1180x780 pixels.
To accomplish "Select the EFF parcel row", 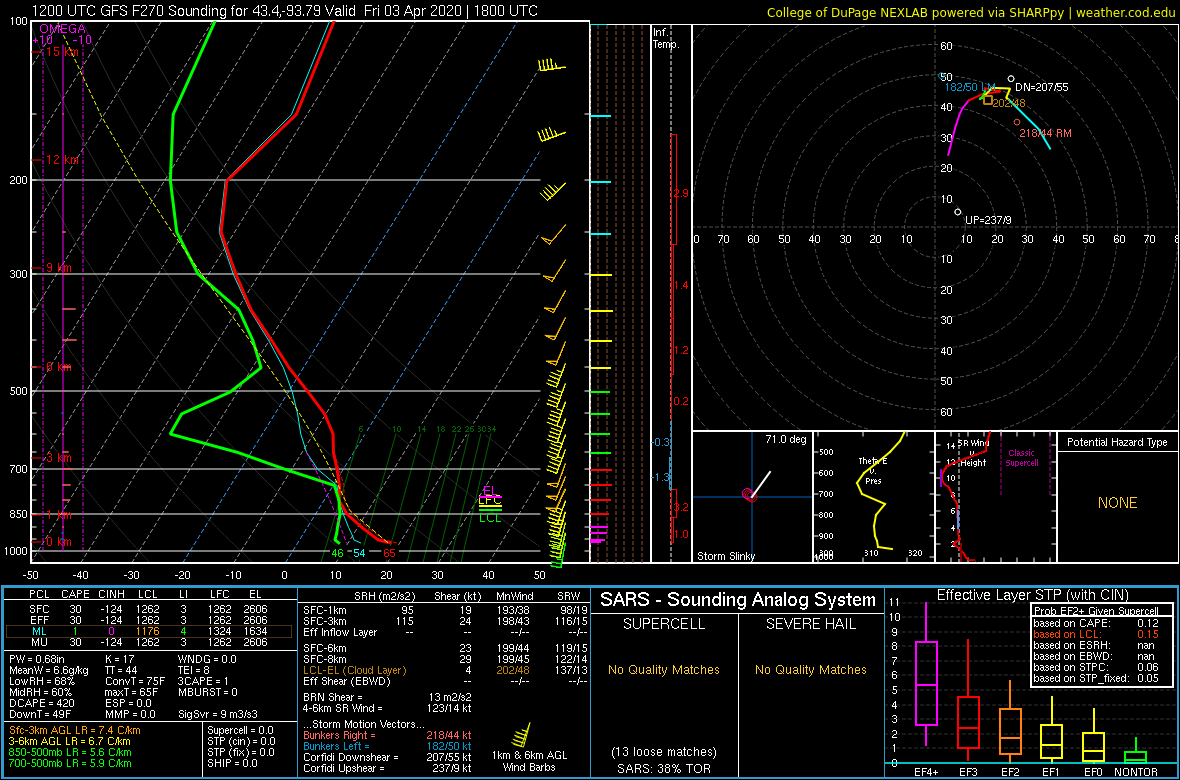I will point(150,619).
